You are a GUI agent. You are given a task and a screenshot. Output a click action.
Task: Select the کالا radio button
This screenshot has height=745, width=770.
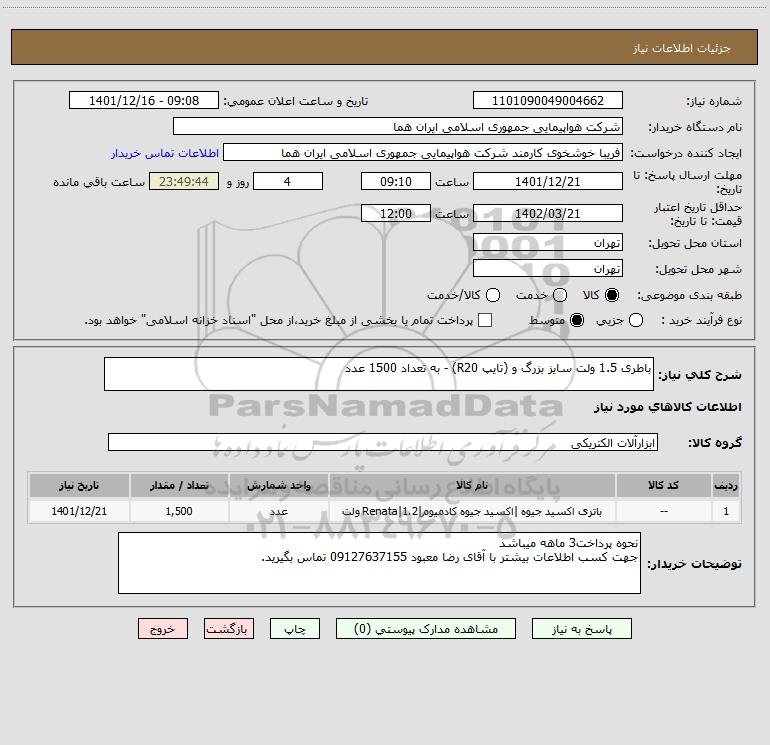click(x=612, y=295)
